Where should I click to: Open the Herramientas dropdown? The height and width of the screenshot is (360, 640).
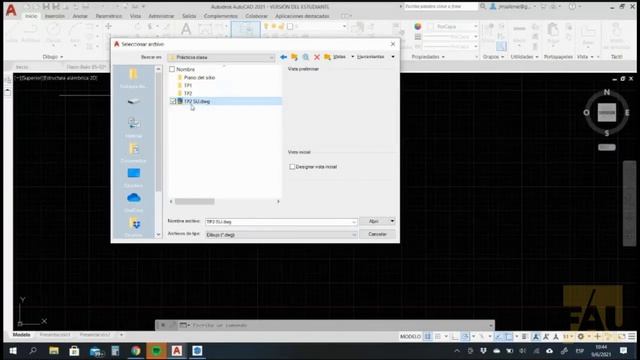click(376, 57)
